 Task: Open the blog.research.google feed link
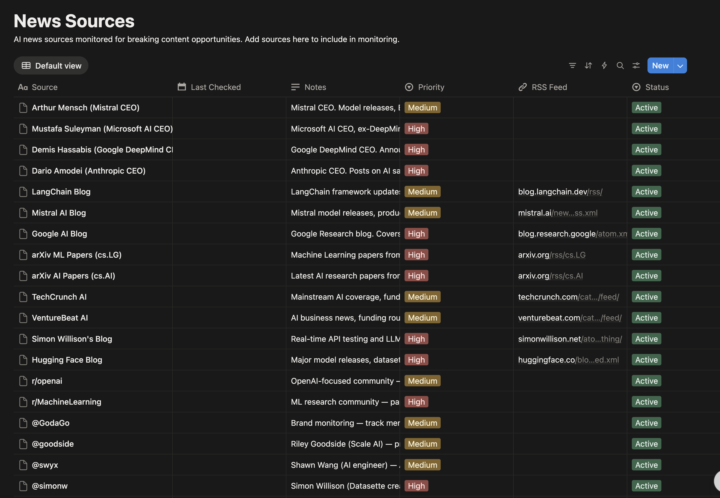pyautogui.click(x=572, y=234)
